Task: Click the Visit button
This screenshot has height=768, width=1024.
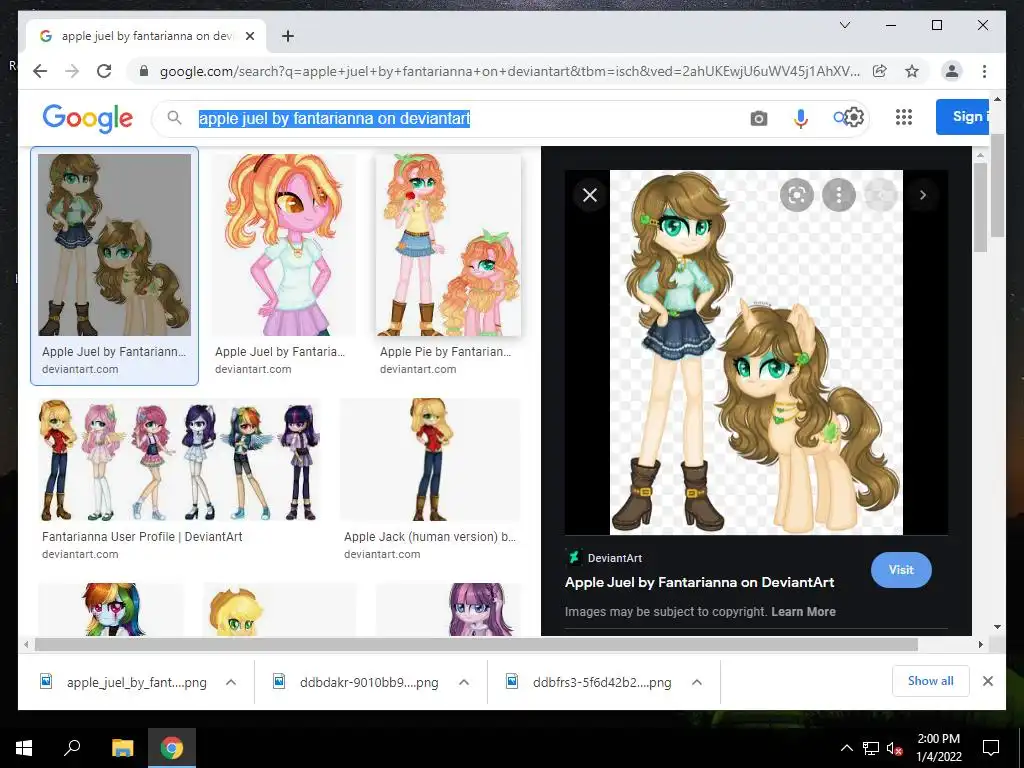Action: pos(901,569)
